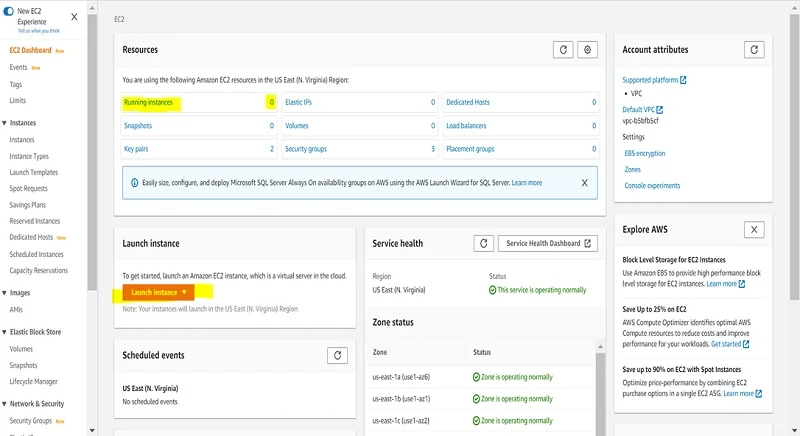Open Reserved Instances in sidebar
This screenshot has height=436, width=800.
coord(35,221)
